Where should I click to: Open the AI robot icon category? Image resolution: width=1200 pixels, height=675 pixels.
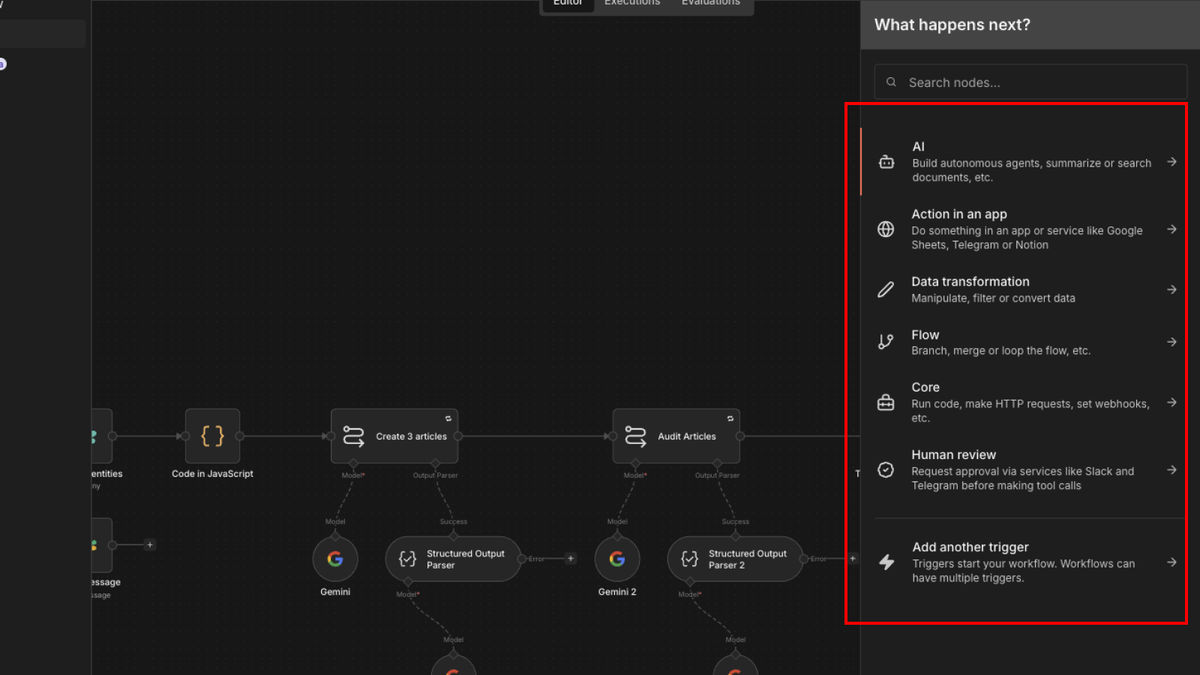(x=886, y=162)
